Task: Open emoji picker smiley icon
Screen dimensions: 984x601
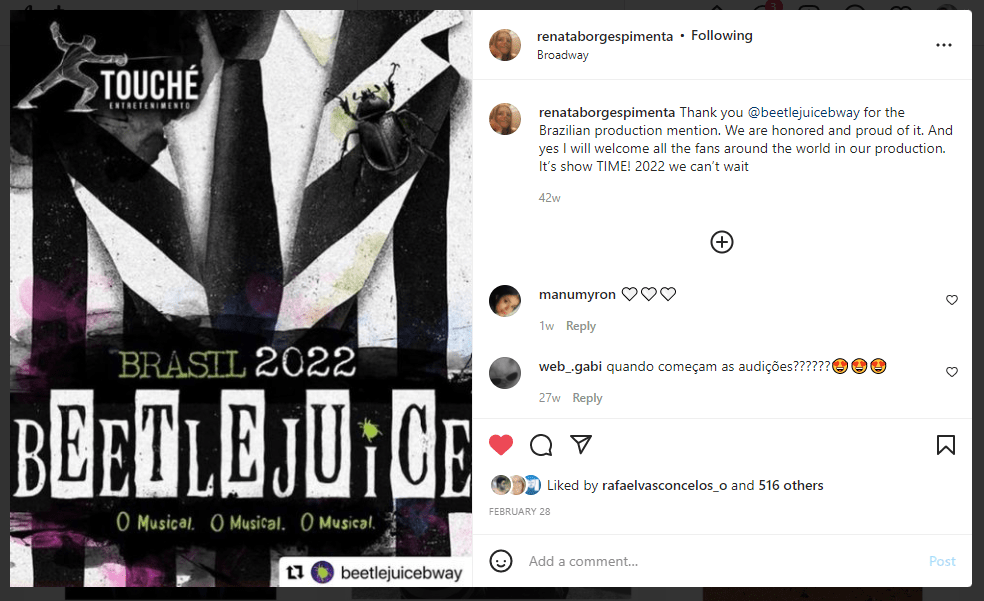Action: click(x=501, y=561)
